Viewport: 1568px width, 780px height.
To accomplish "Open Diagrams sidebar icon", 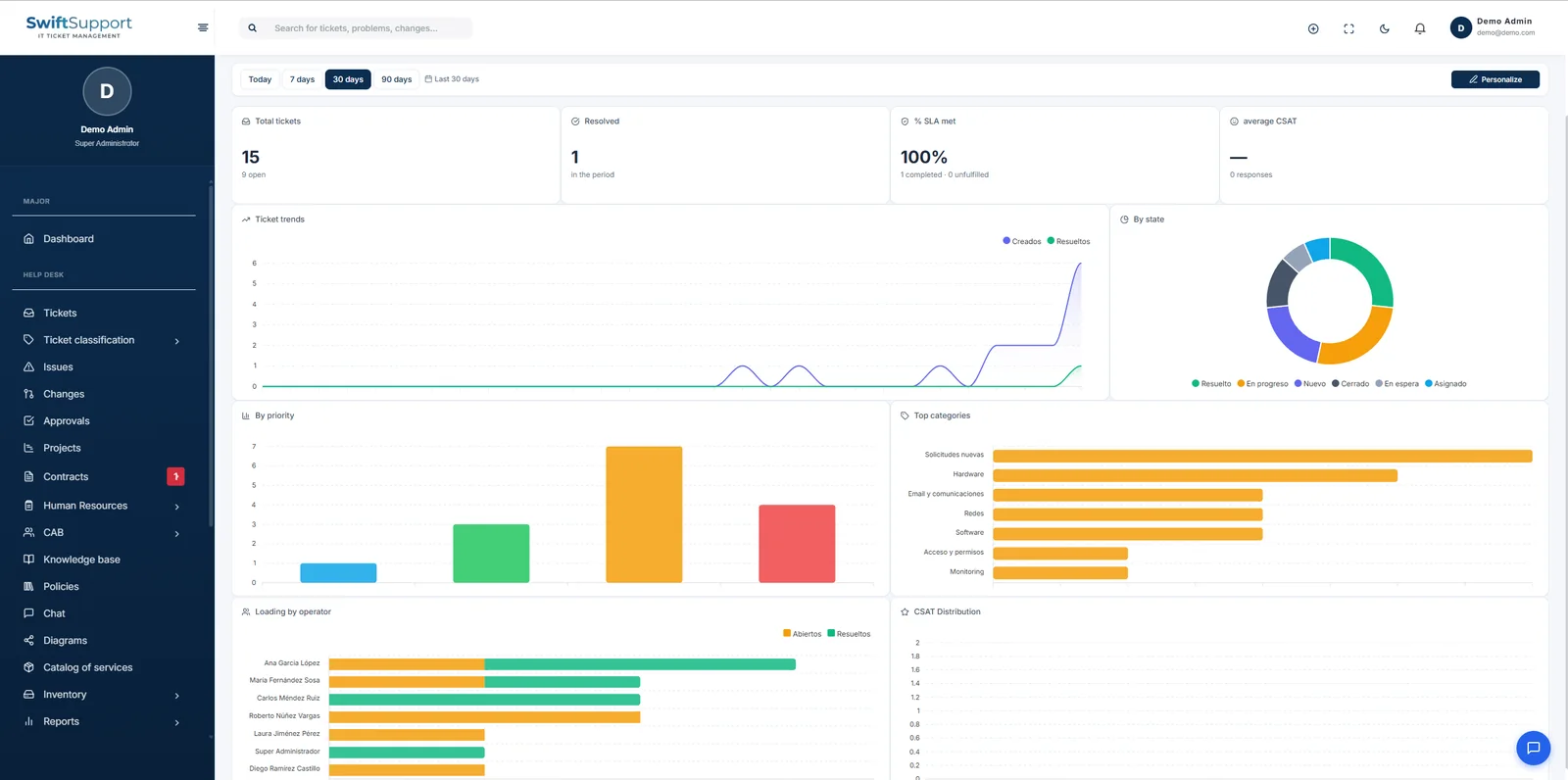I will click(28, 641).
